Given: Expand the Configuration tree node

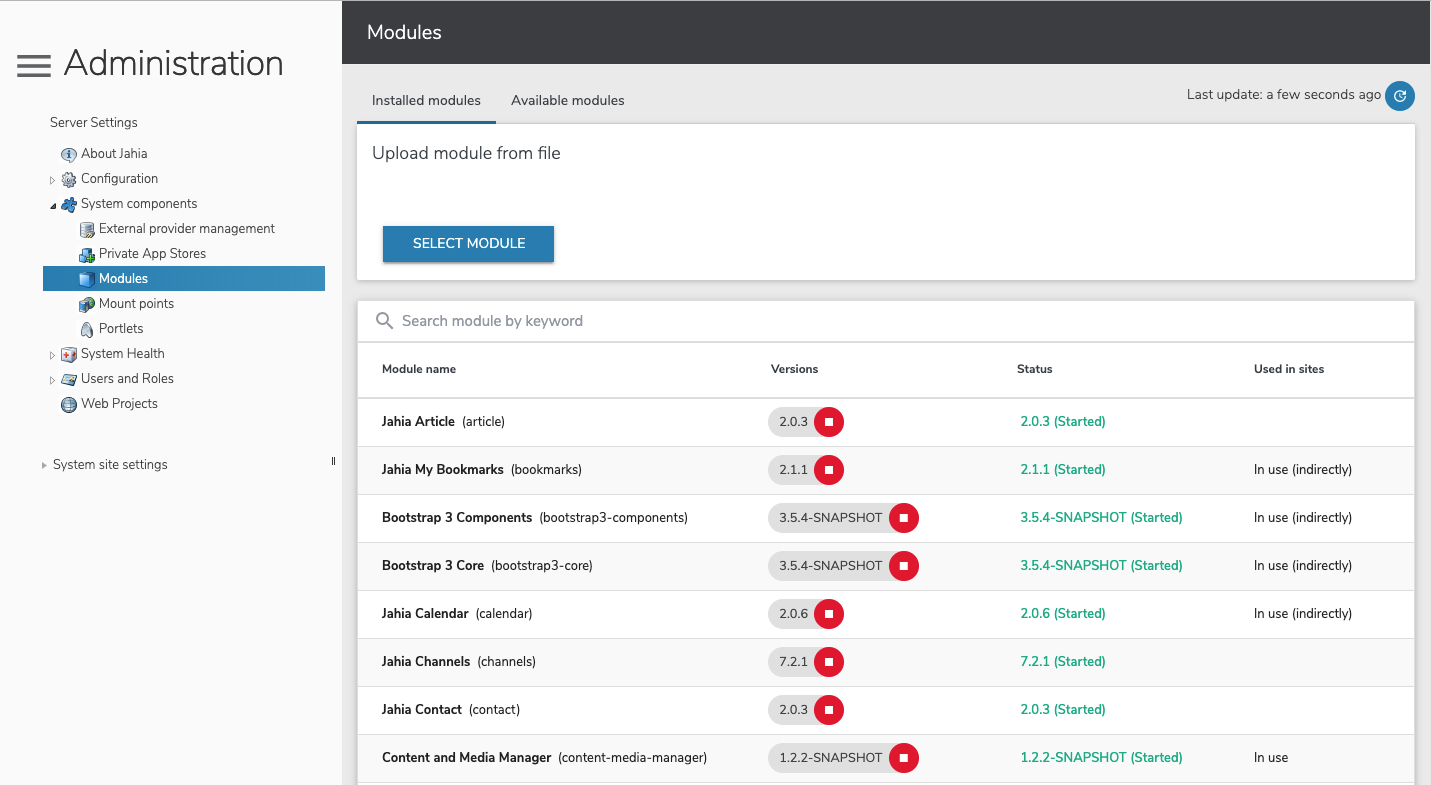Looking at the screenshot, I should click(x=53, y=178).
